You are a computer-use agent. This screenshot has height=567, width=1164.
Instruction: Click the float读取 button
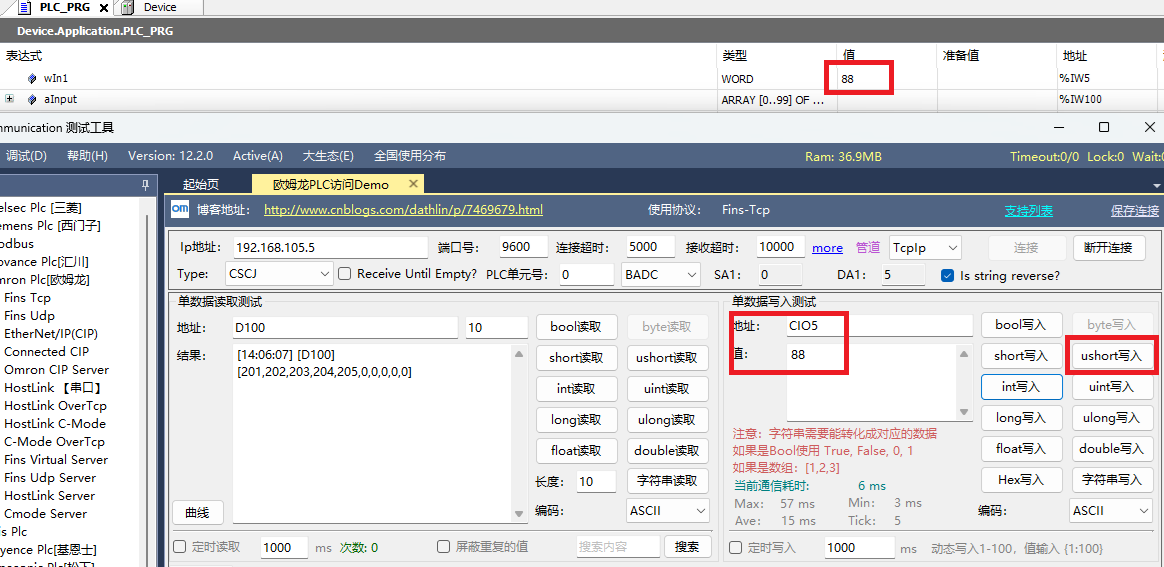point(575,450)
